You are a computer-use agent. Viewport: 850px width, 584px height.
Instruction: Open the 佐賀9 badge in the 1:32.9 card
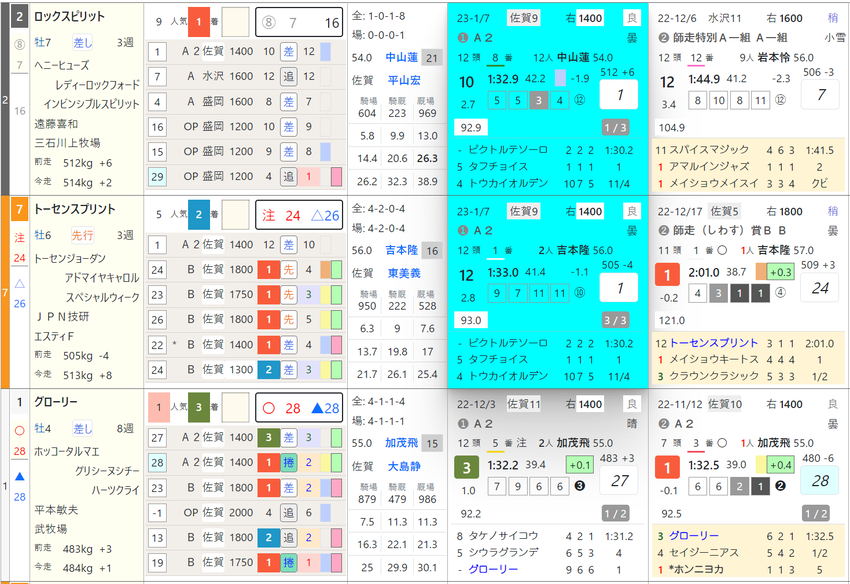tap(524, 18)
